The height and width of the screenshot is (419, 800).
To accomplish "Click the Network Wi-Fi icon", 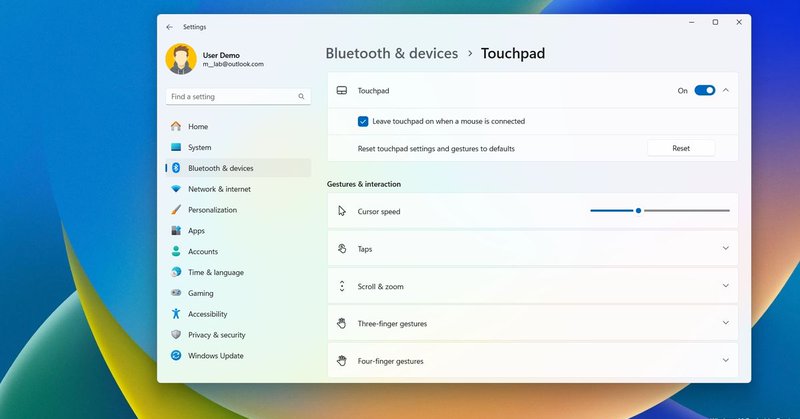I will click(x=176, y=189).
